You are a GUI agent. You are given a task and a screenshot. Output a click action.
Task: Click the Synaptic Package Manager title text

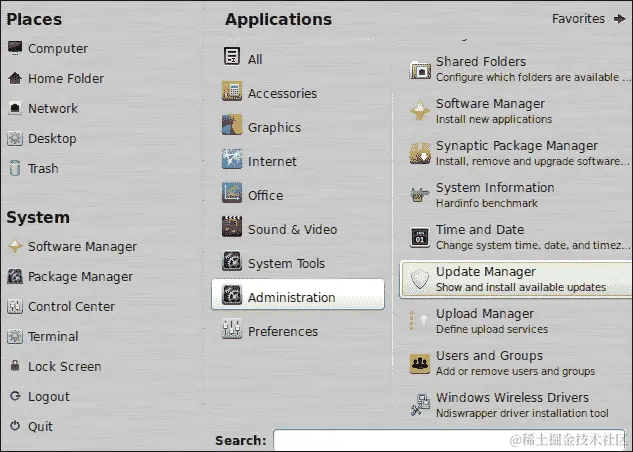click(517, 146)
